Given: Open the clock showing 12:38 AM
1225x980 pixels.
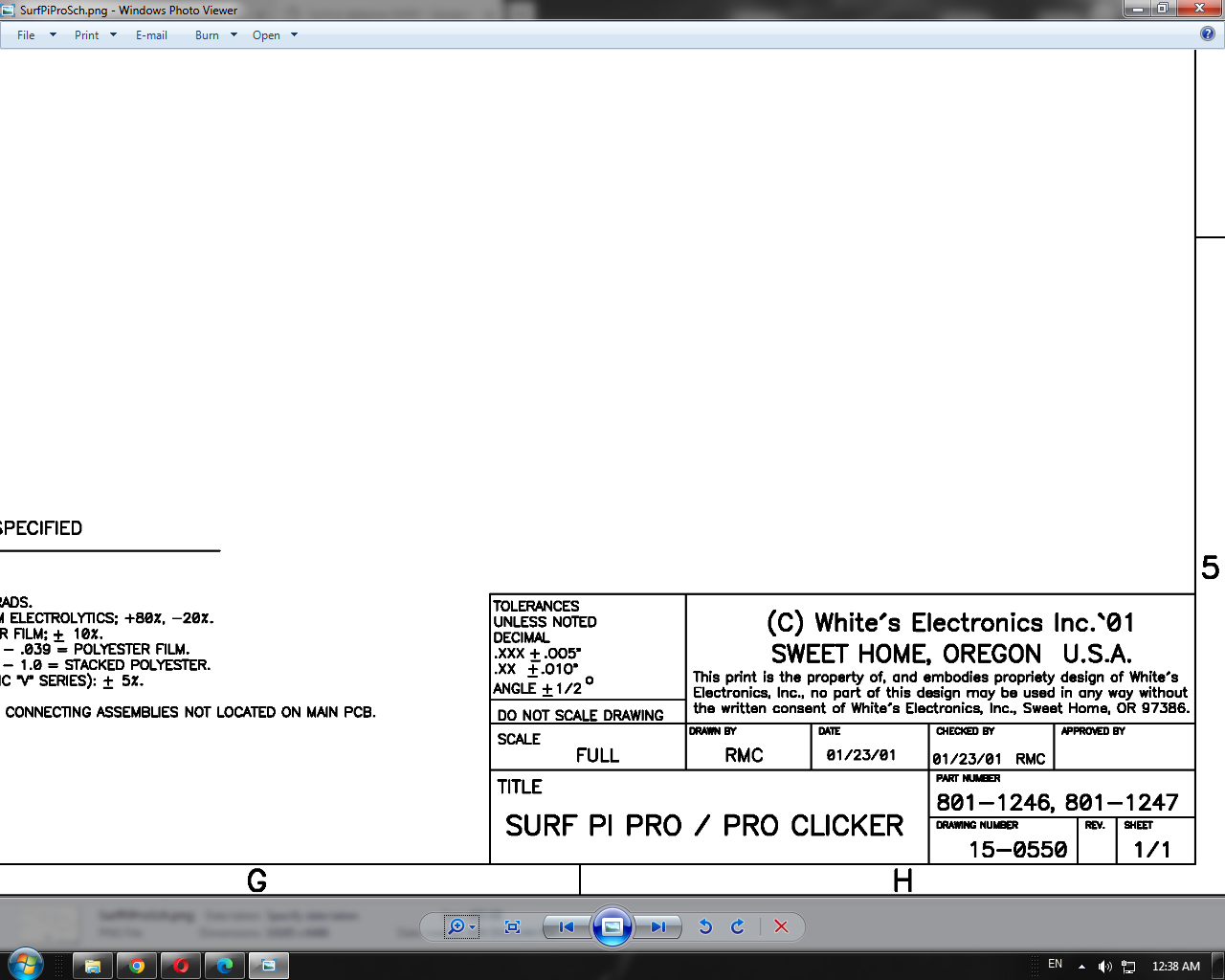Looking at the screenshot, I should click(x=1176, y=967).
